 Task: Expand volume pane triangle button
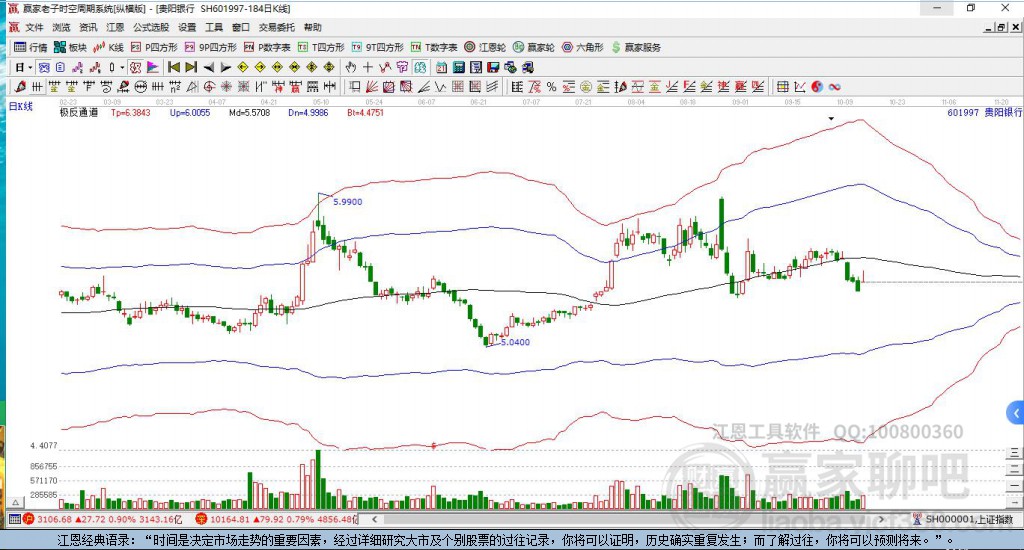16,503
